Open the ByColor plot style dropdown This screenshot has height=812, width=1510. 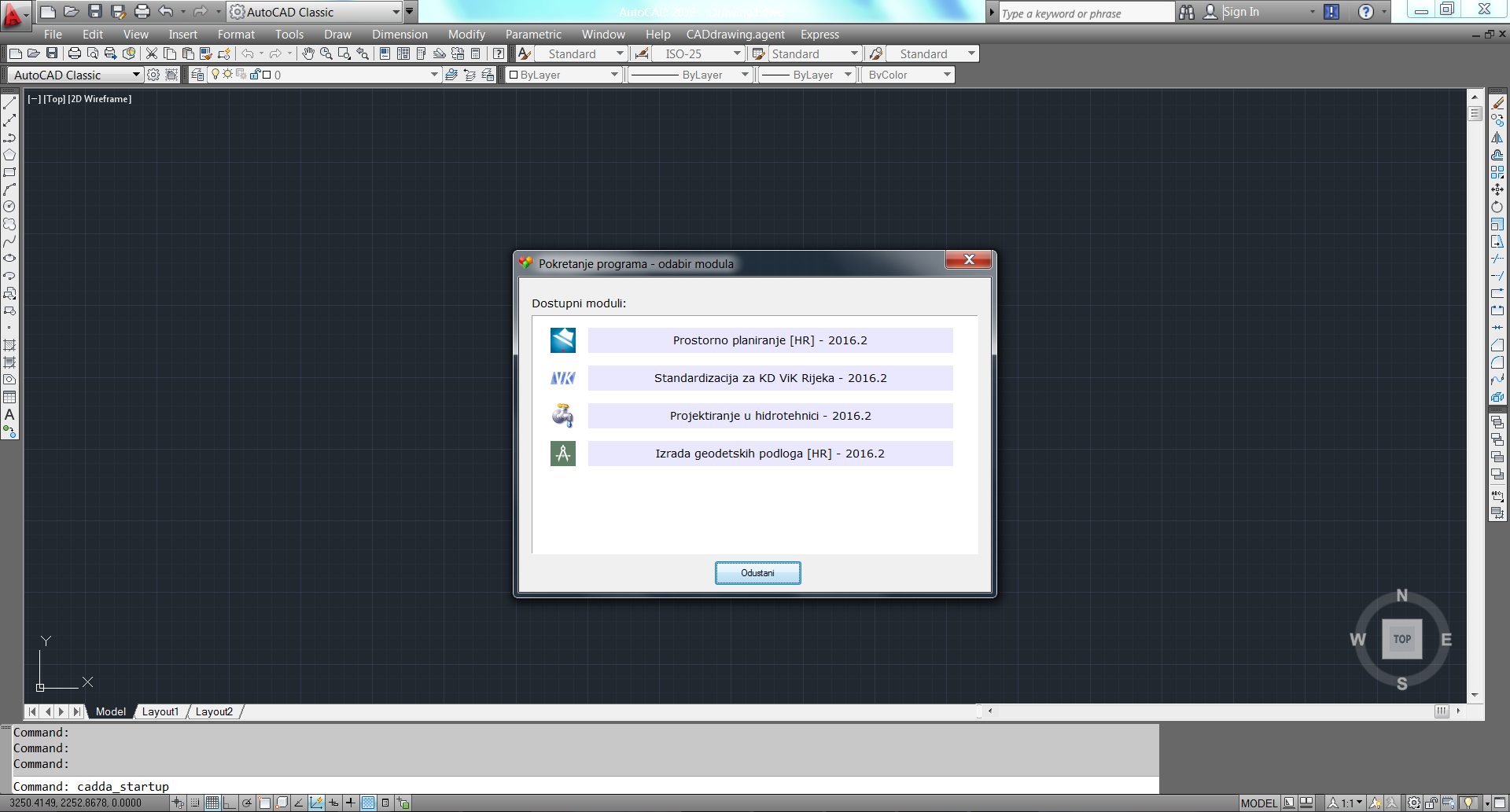point(908,75)
